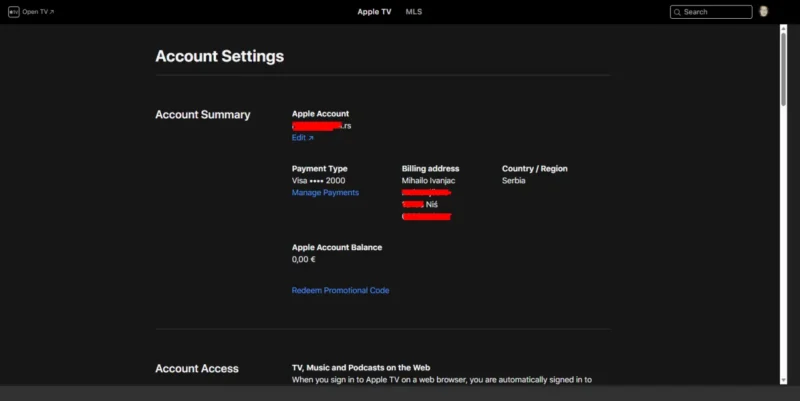Switch to the Apple TV tab
This screenshot has height=401, width=800.
(x=374, y=12)
